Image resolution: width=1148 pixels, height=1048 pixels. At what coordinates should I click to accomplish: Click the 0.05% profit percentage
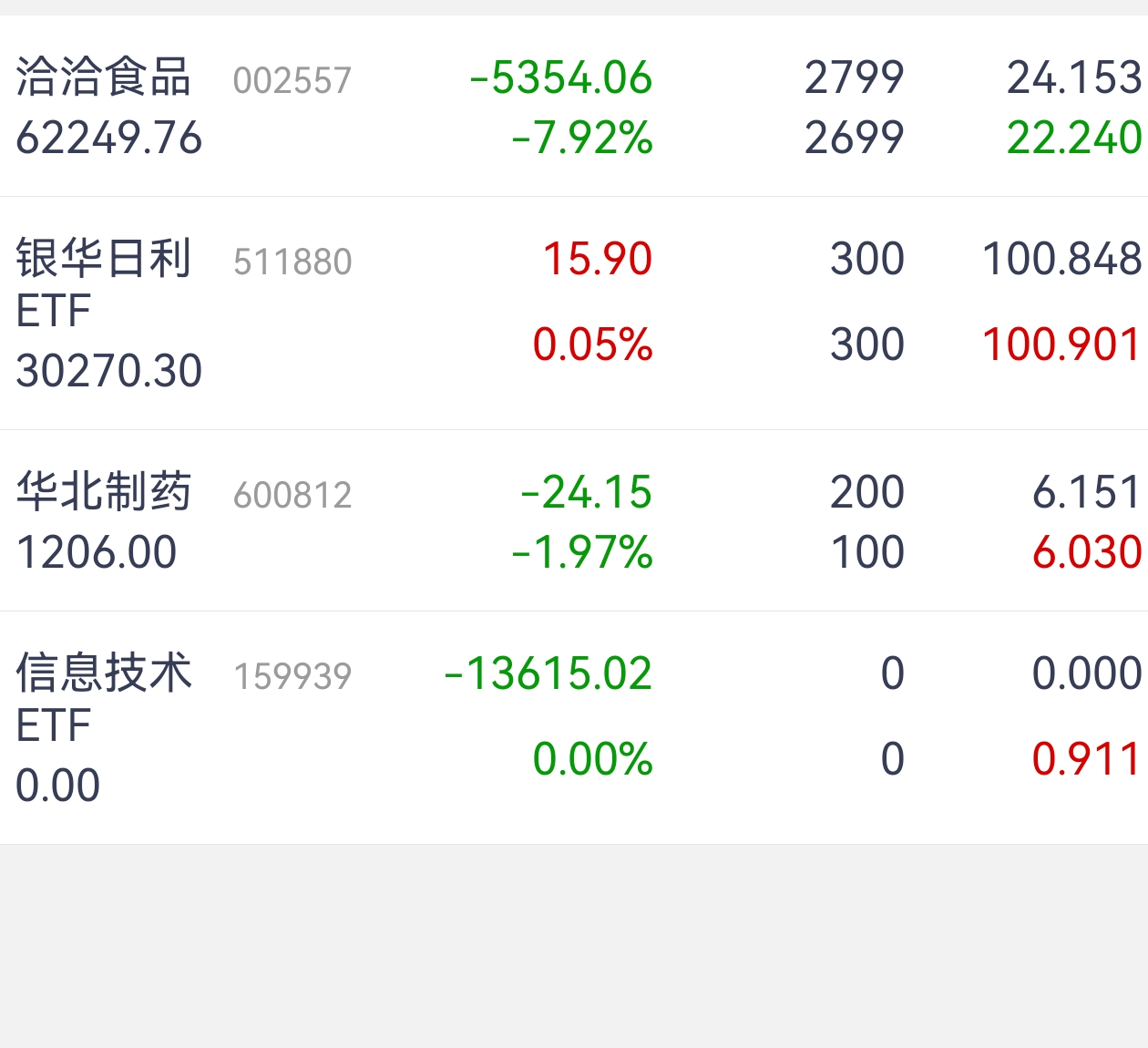pyautogui.click(x=592, y=344)
